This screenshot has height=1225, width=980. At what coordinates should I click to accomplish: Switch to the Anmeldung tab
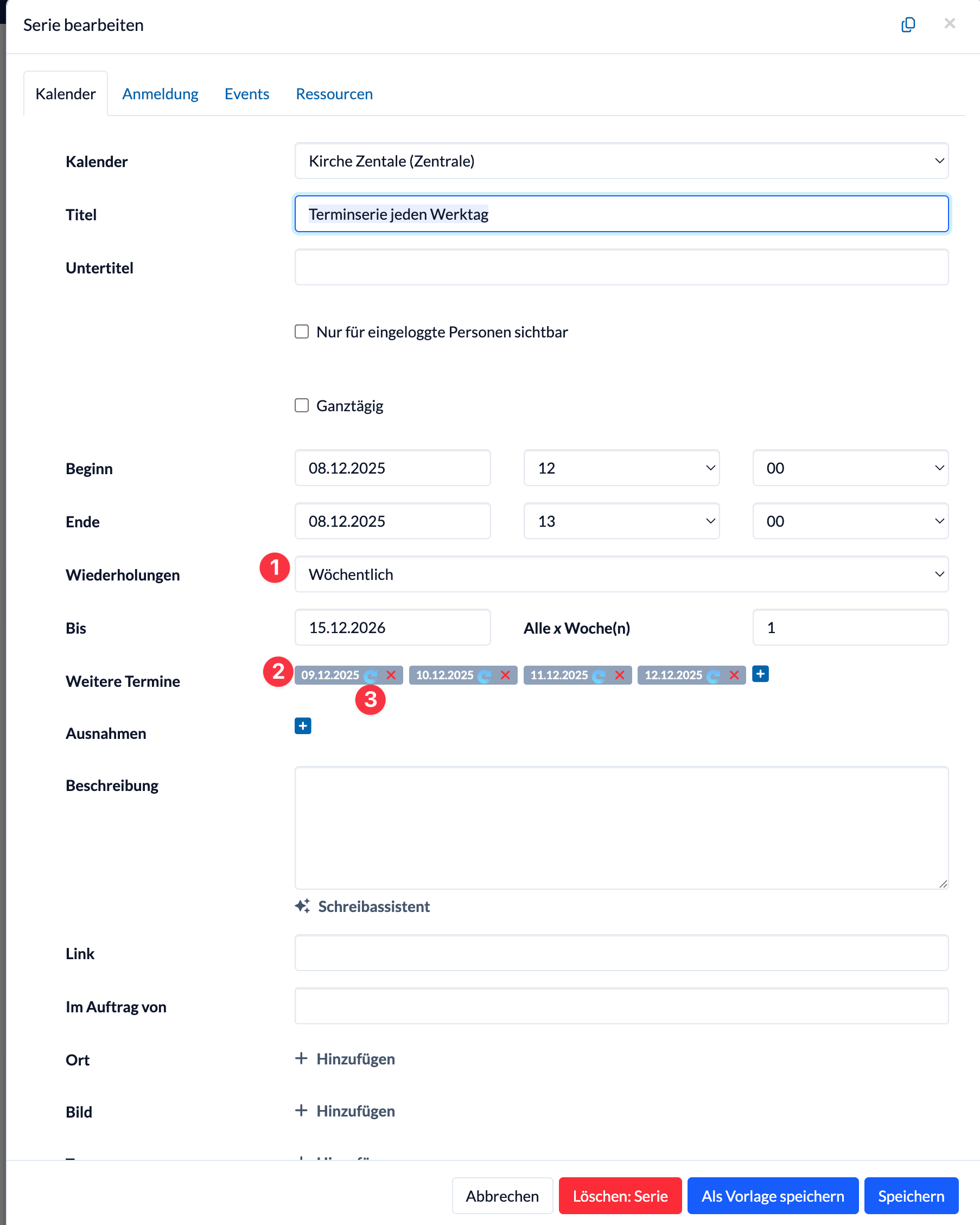(160, 94)
